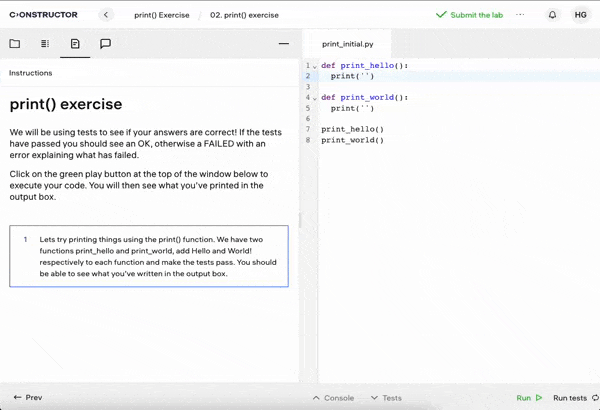Click the print() Exercise breadcrumb
This screenshot has height=410, width=600.
coord(162,15)
